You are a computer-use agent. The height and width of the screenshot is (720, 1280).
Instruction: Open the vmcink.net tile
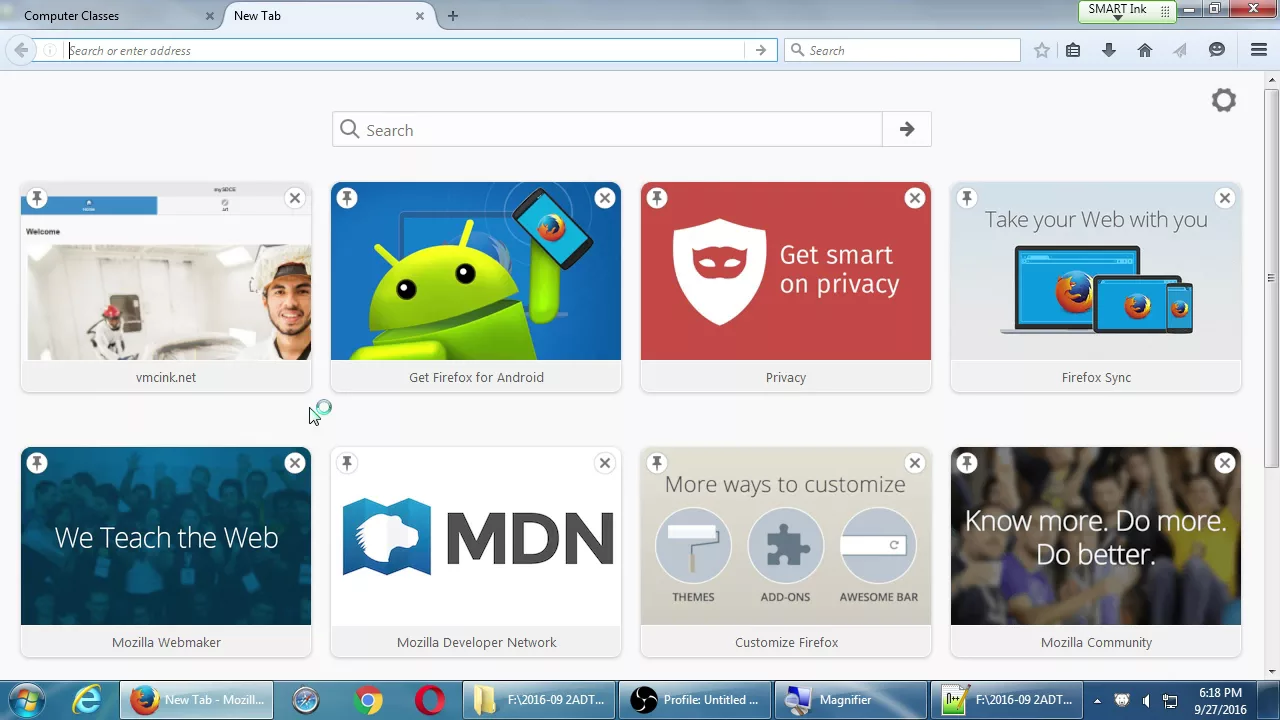[166, 287]
